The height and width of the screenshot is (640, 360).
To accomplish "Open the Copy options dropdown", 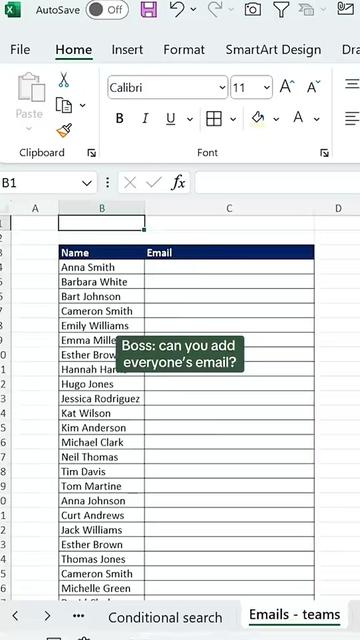I will pyautogui.click(x=82, y=106).
